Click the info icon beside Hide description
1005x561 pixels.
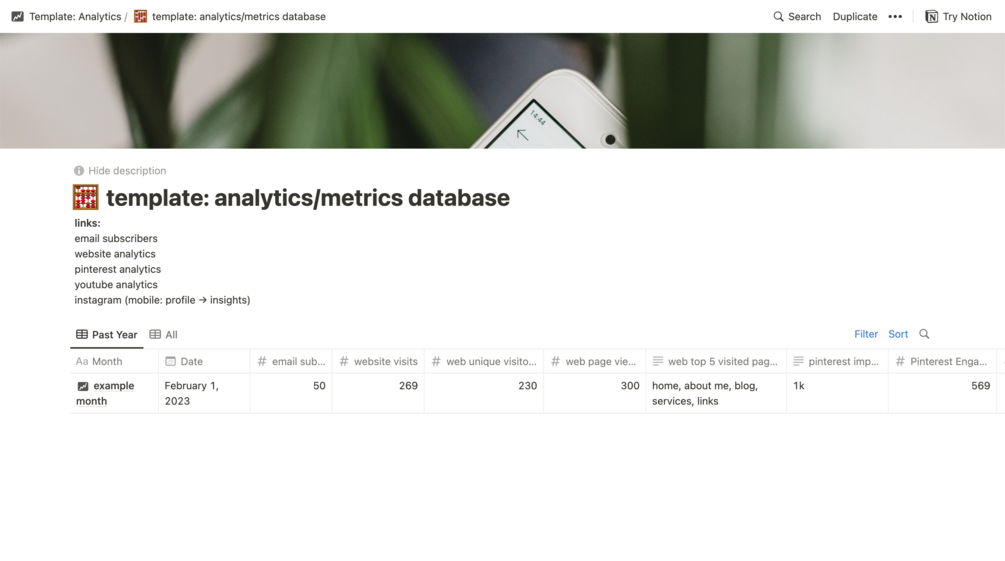(x=79, y=171)
